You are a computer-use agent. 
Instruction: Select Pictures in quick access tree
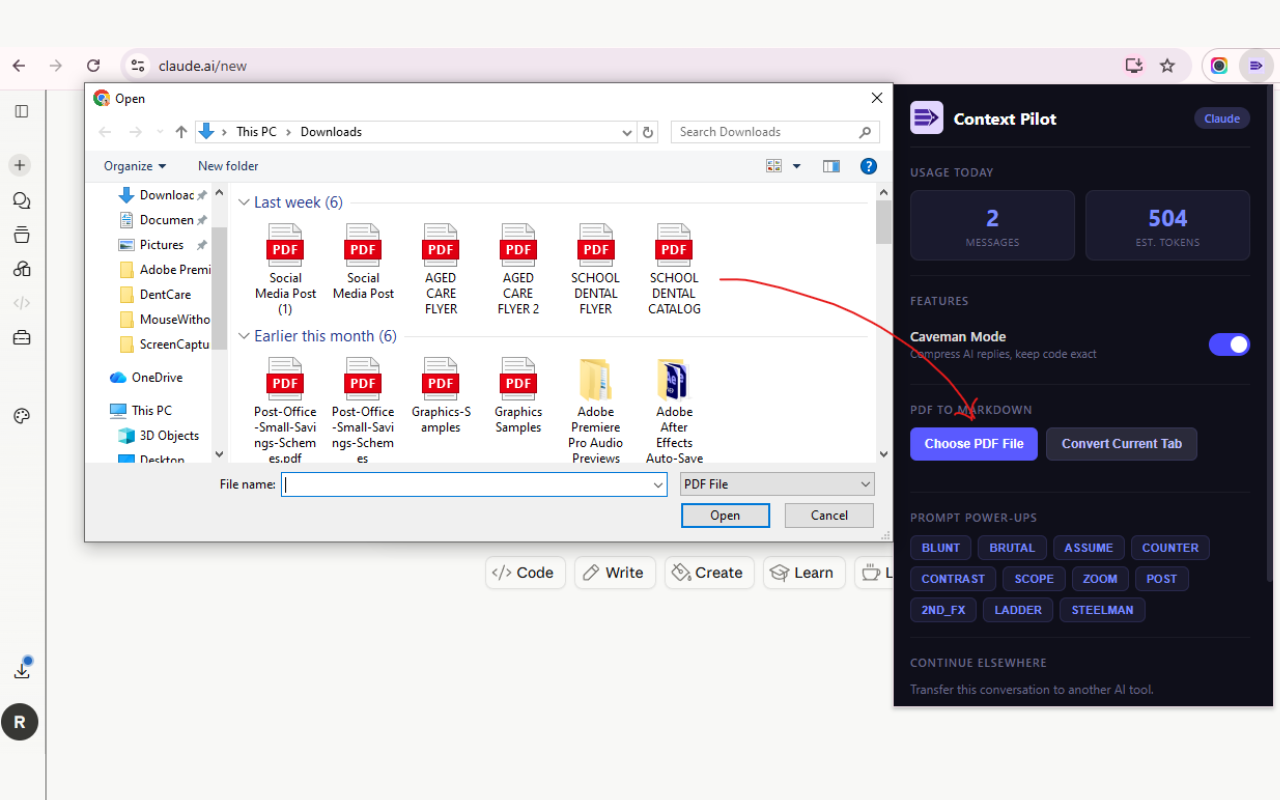(x=160, y=245)
